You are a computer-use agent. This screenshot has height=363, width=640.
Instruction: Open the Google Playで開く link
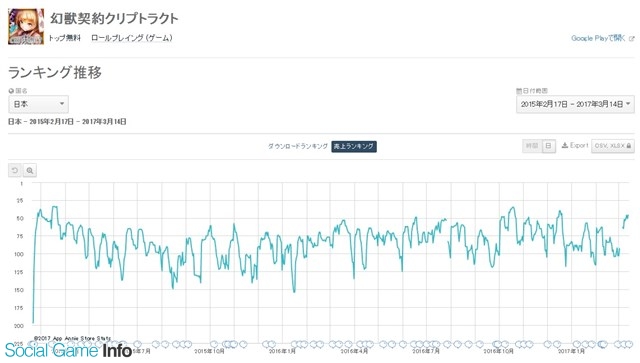point(598,38)
